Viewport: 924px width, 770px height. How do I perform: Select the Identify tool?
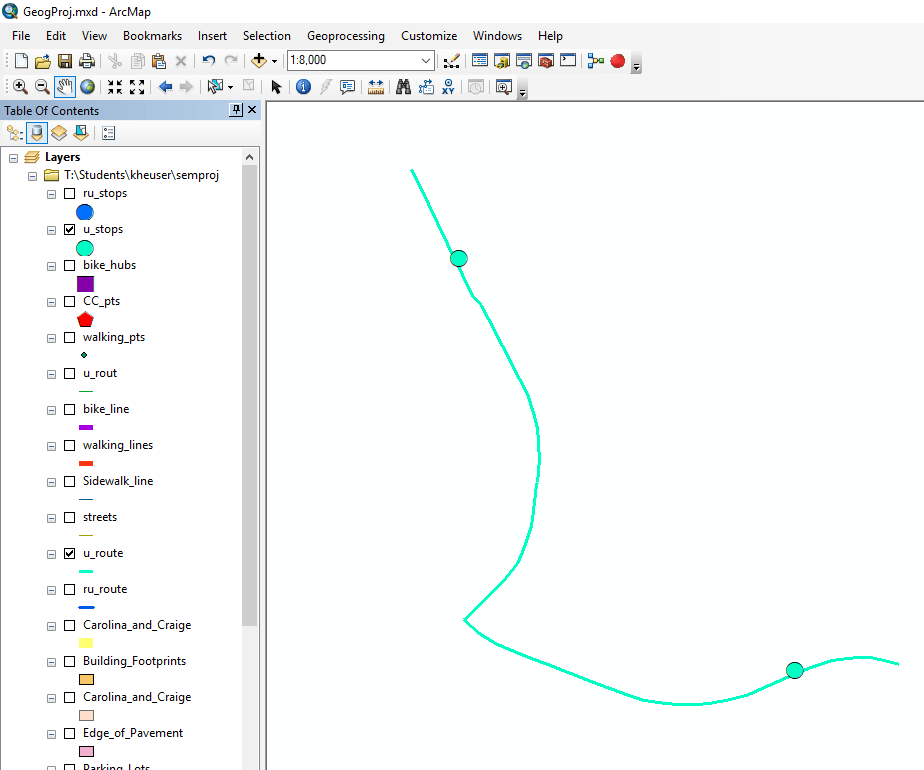pos(303,86)
